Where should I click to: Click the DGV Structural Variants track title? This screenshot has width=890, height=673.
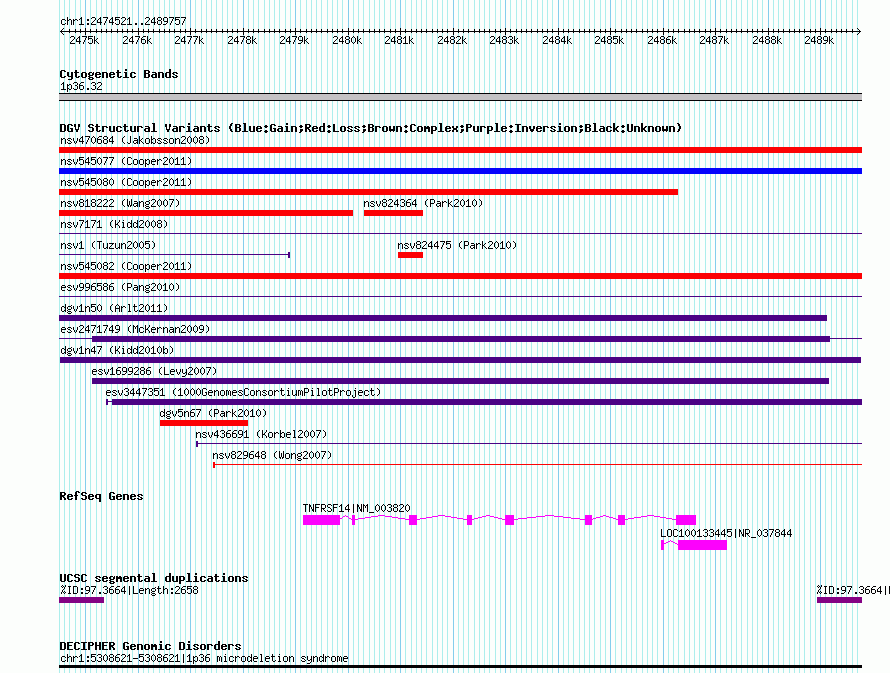[x=371, y=128]
